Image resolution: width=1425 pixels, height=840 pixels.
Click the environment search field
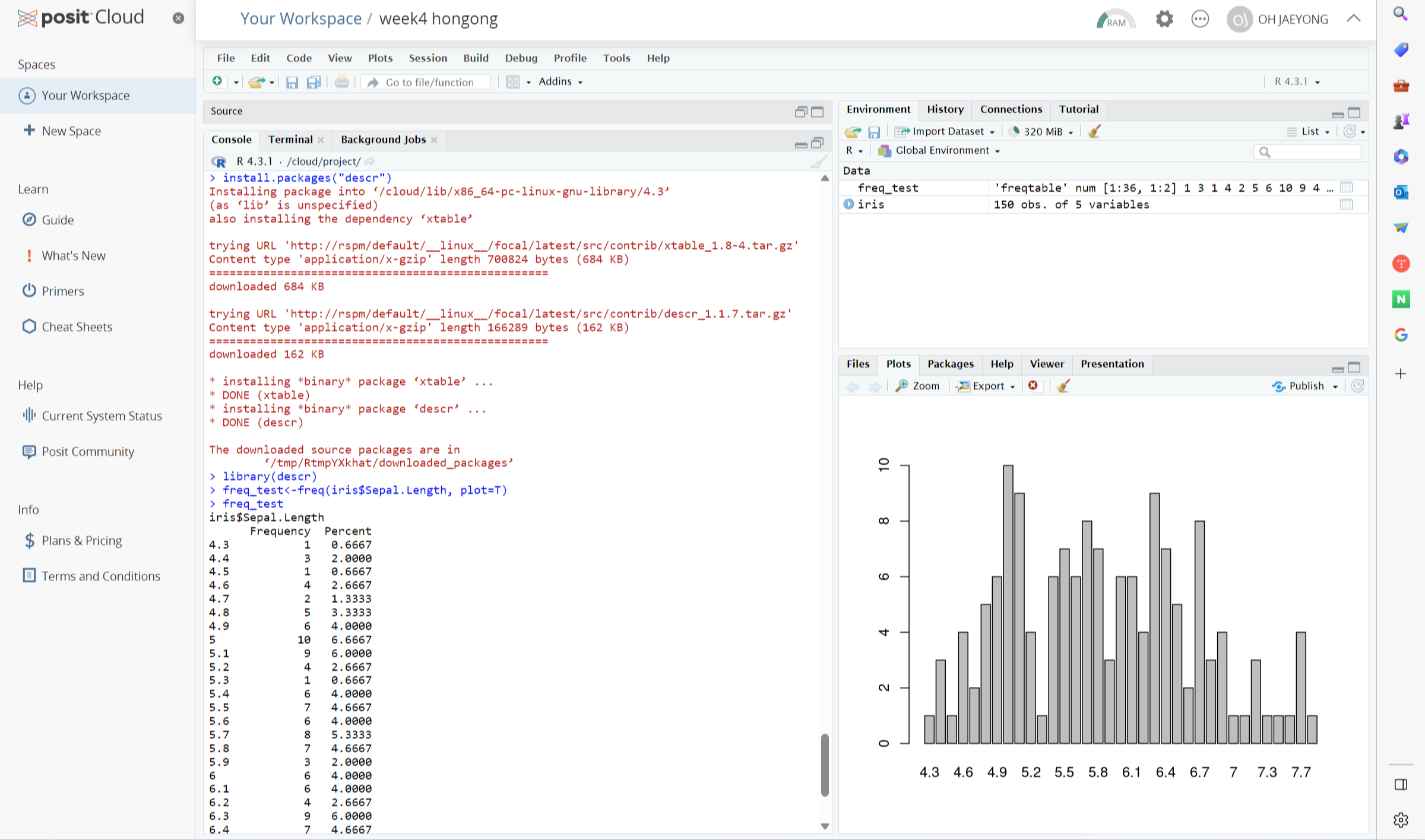pyautogui.click(x=1312, y=152)
